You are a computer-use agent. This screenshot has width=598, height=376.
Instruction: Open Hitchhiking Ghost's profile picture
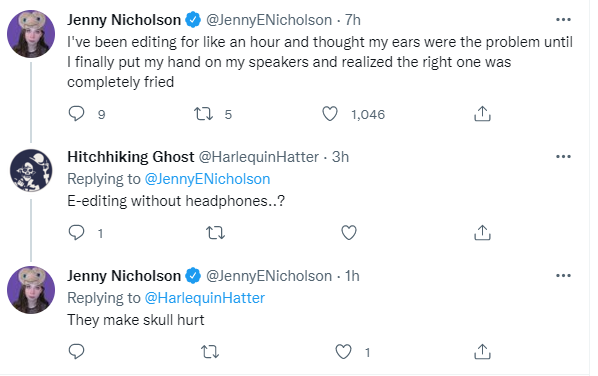click(31, 170)
